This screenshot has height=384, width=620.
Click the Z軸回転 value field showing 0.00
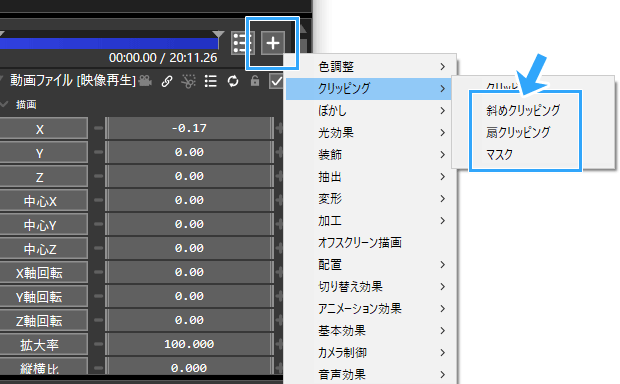[x=189, y=320]
